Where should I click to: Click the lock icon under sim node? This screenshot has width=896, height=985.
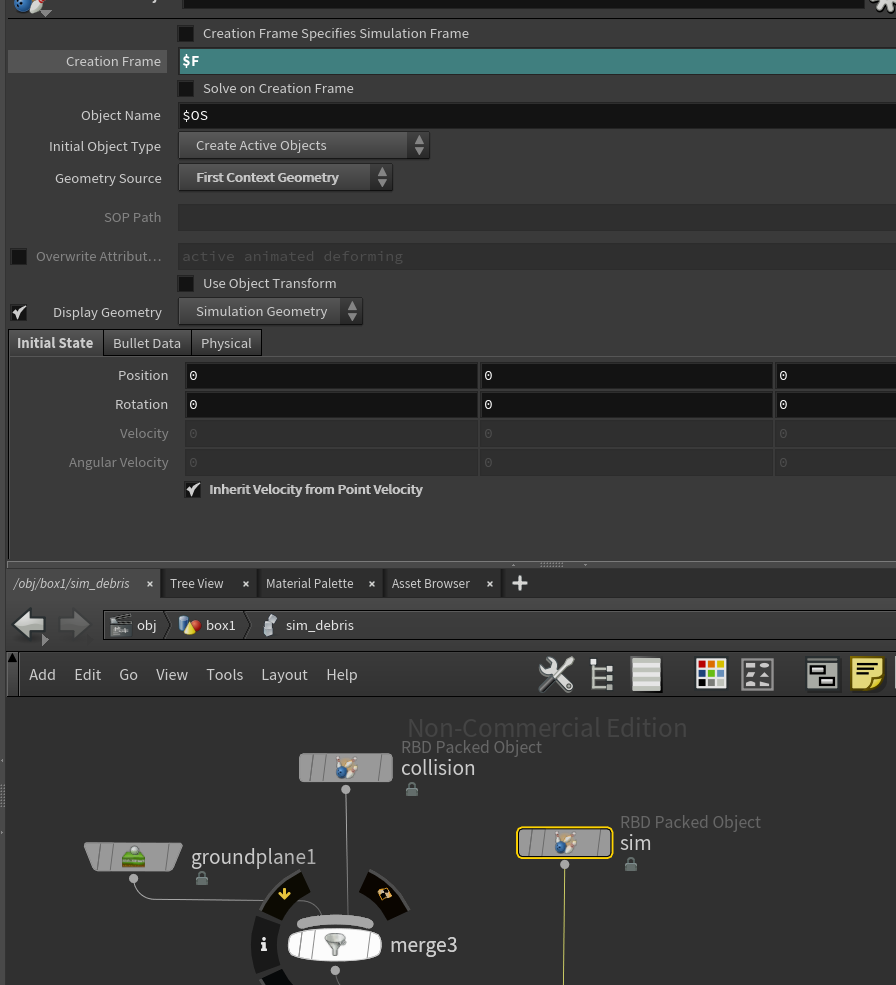pos(631,865)
